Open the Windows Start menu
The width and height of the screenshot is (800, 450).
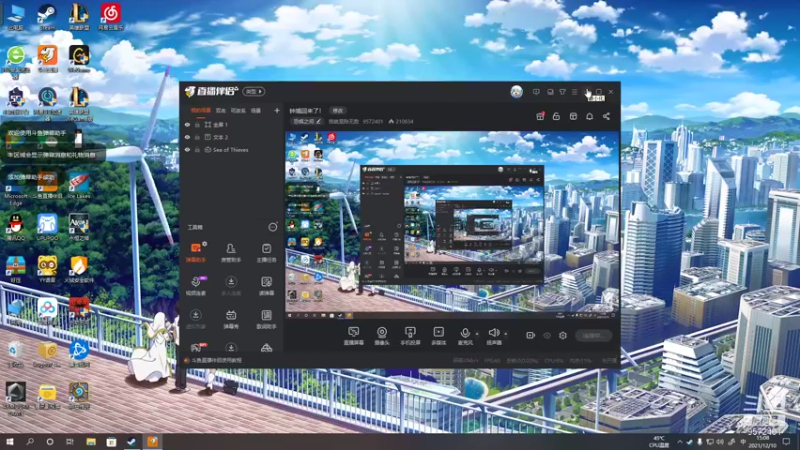[x=9, y=441]
